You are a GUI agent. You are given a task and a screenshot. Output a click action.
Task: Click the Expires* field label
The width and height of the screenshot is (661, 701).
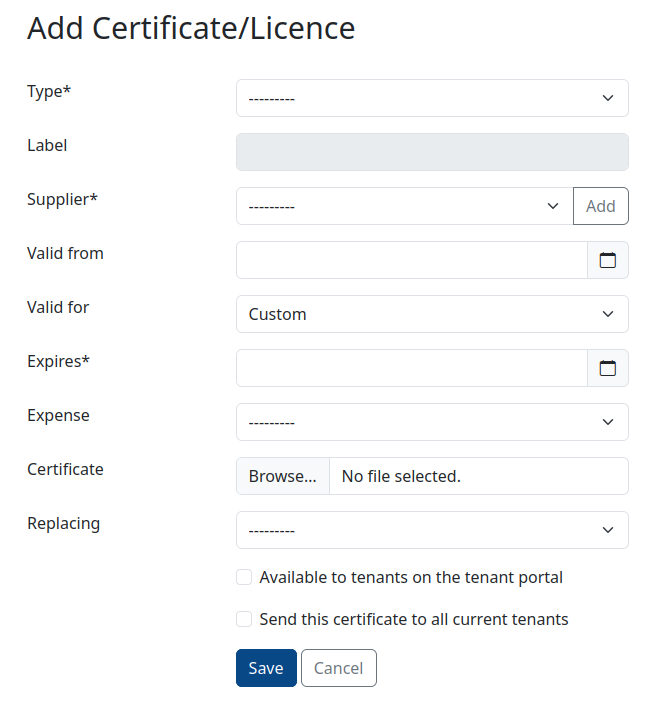click(59, 361)
